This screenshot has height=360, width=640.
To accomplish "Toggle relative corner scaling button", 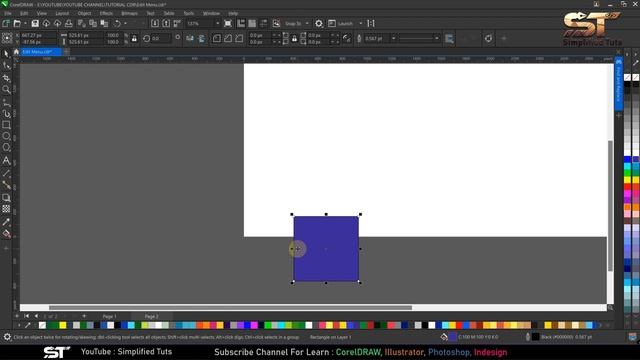I will 347,38.
